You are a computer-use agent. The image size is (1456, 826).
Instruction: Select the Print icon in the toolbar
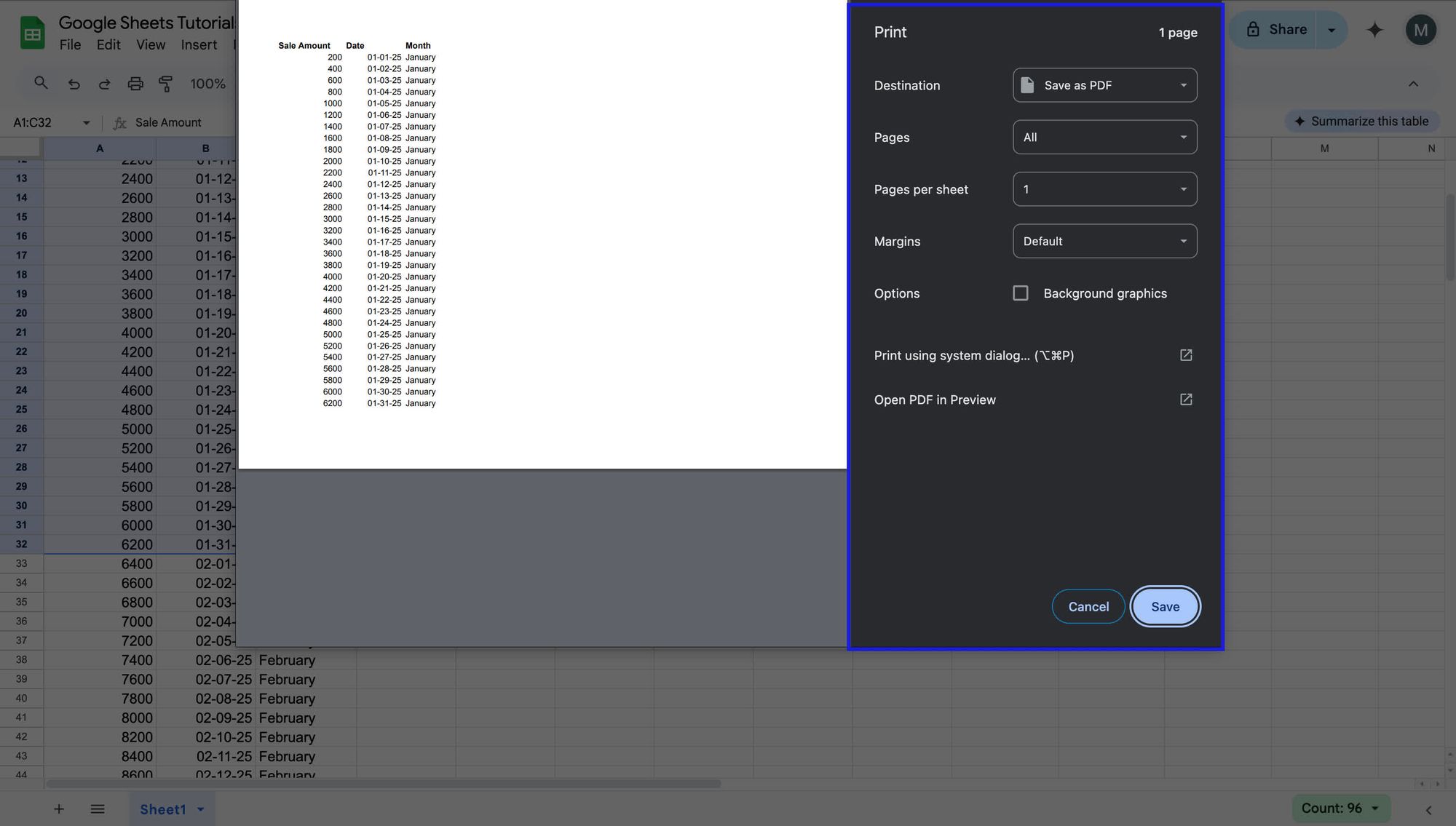(x=135, y=83)
